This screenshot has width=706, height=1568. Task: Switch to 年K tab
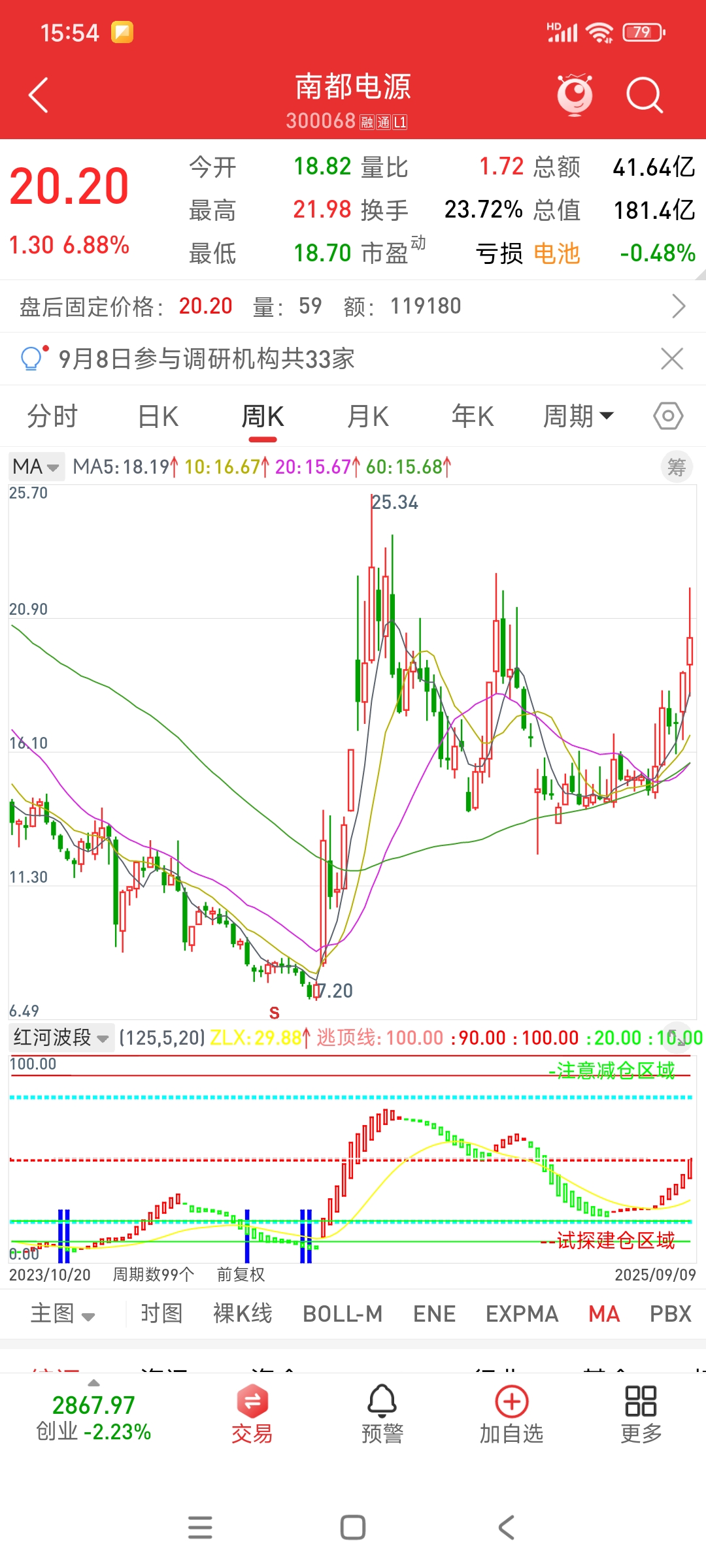click(x=473, y=416)
